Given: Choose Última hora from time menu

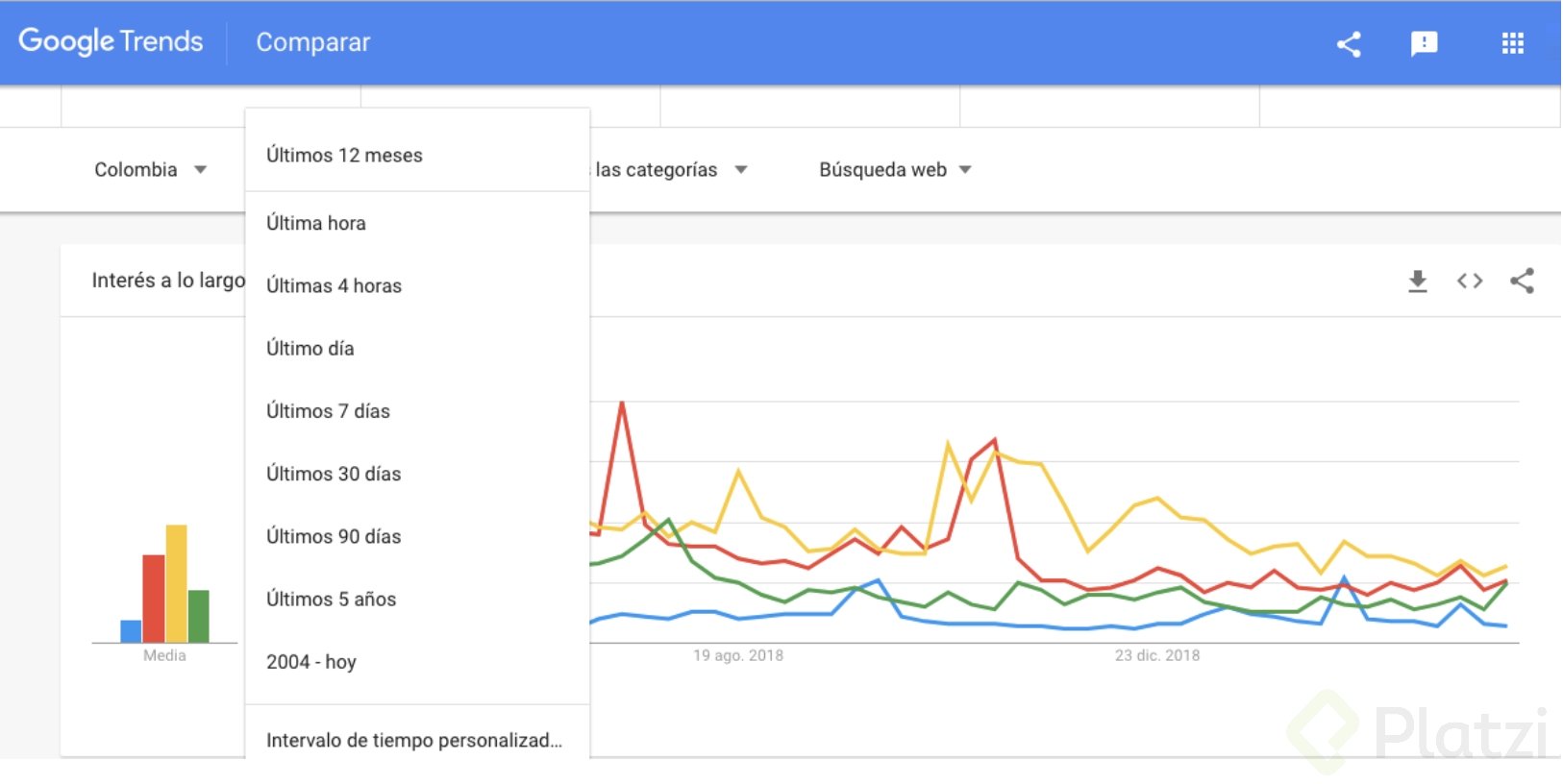Looking at the screenshot, I should tap(316, 223).
